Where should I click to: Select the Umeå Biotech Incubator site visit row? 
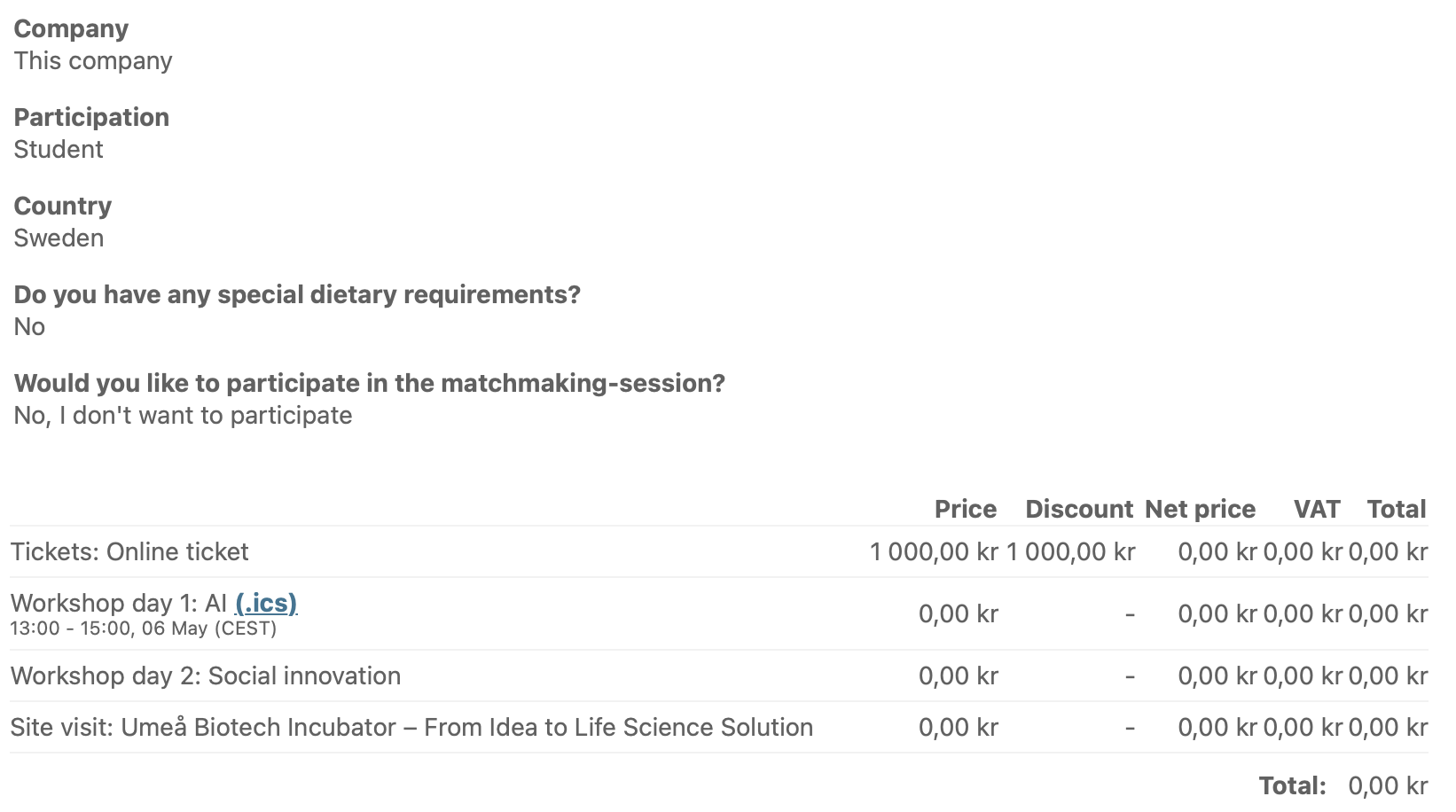719,727
